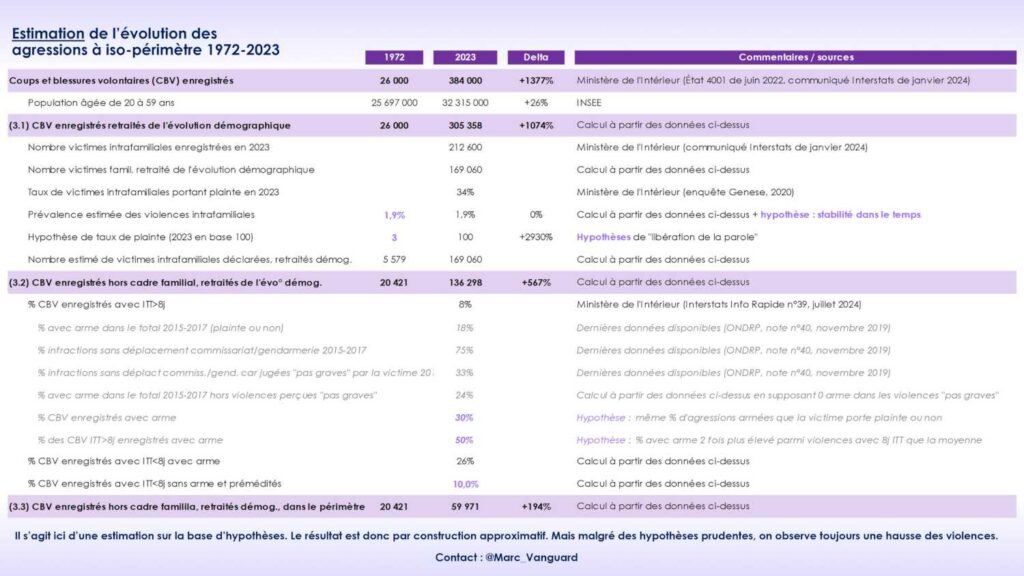Select the 5 579 value
1024x576 pixels.
pyautogui.click(x=394, y=259)
